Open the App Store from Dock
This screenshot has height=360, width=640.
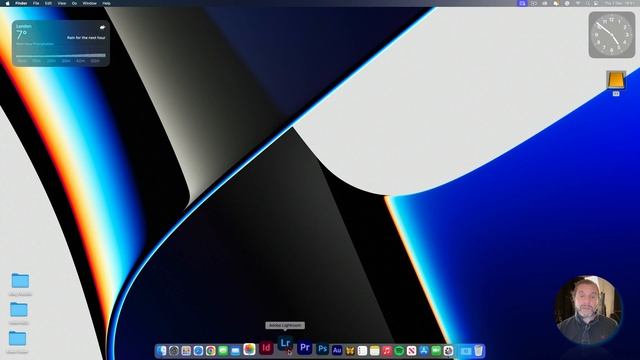pos(424,351)
